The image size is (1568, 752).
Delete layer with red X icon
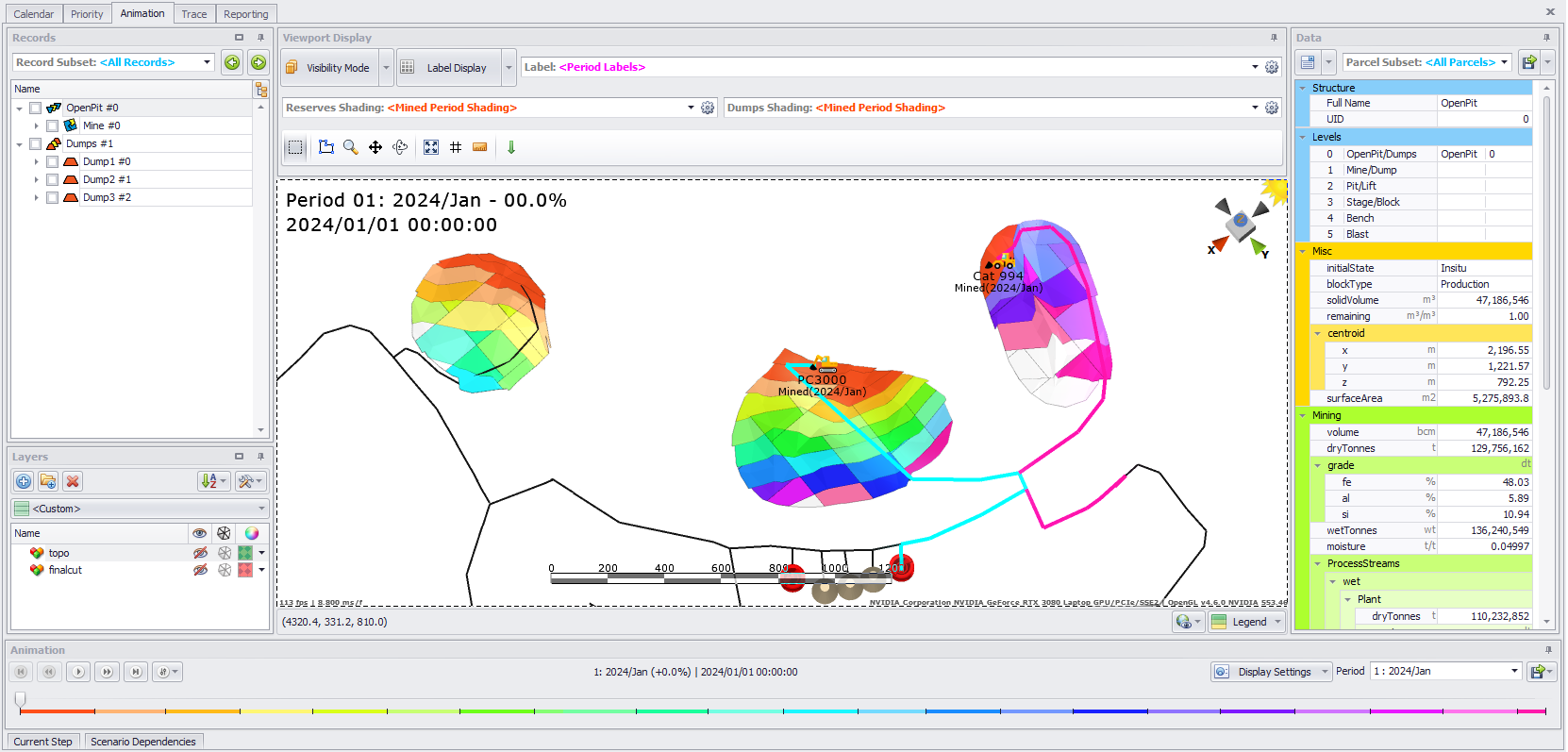click(x=73, y=481)
